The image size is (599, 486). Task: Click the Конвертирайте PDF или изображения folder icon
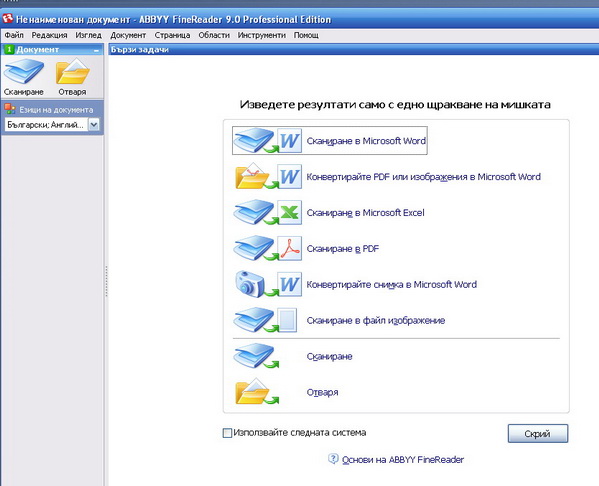coord(252,177)
